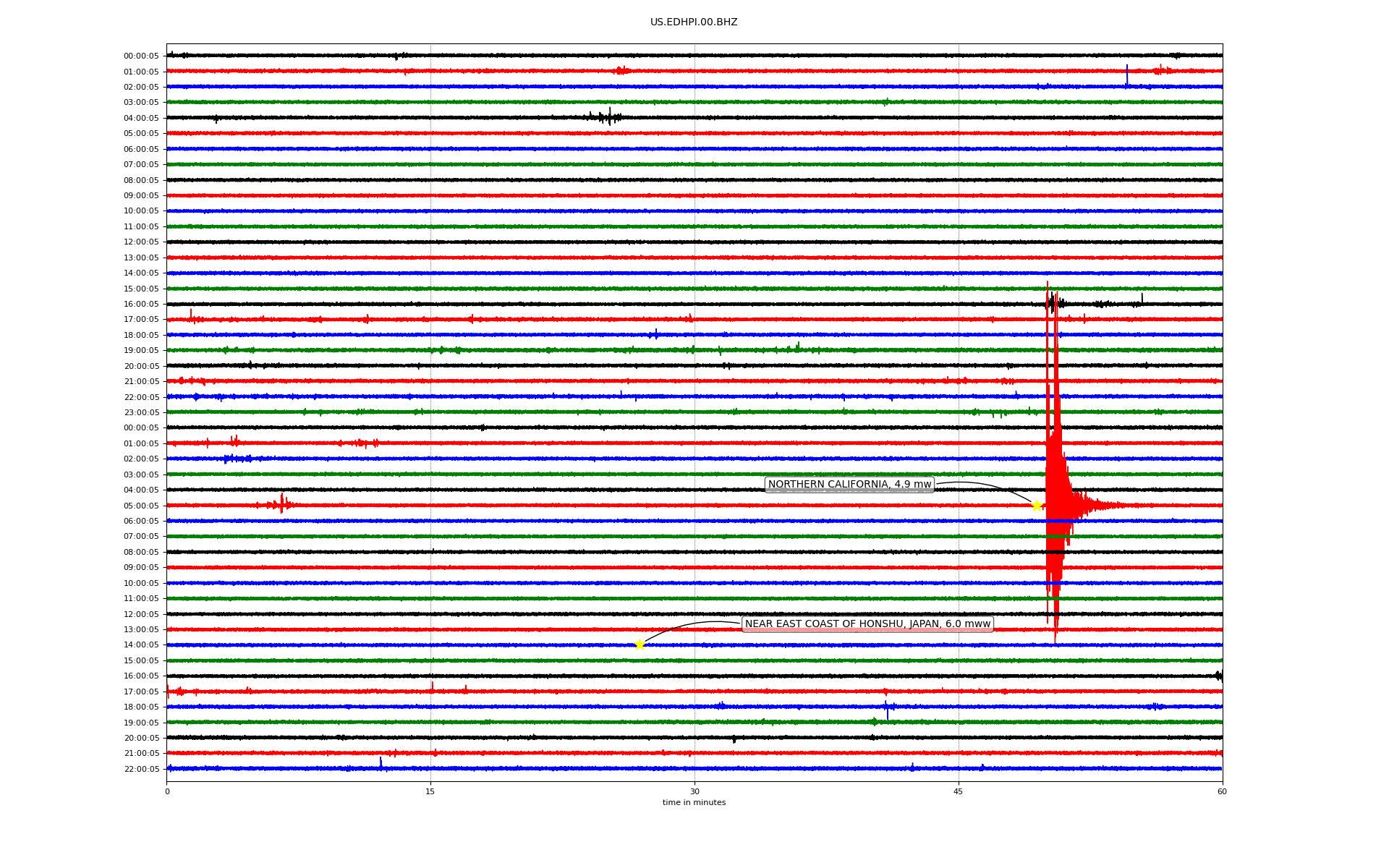Click the 30 minute x-axis tick label

(x=694, y=791)
